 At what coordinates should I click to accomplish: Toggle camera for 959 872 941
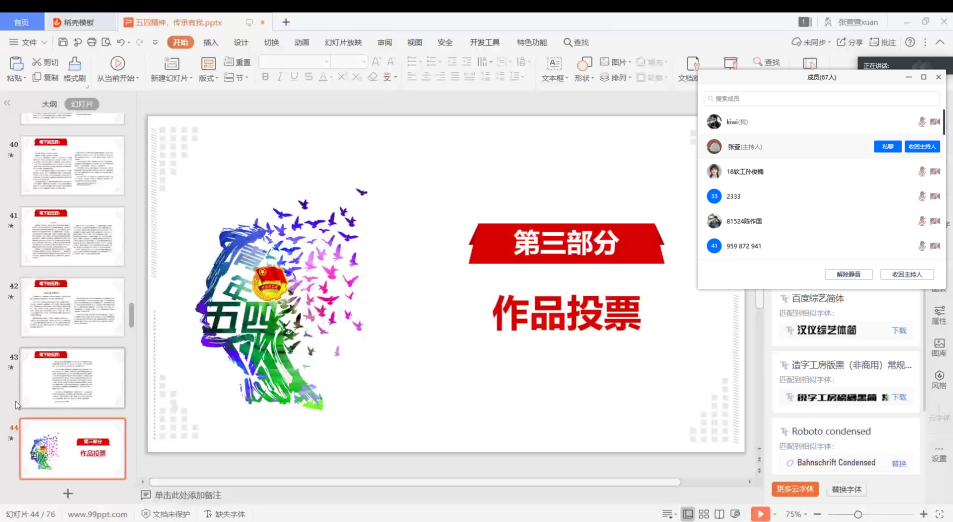click(x=935, y=246)
